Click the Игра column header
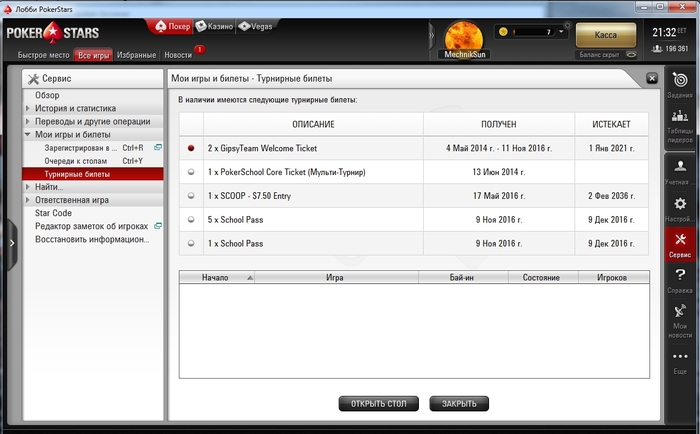Screen dimensions: 700x434 336,277
